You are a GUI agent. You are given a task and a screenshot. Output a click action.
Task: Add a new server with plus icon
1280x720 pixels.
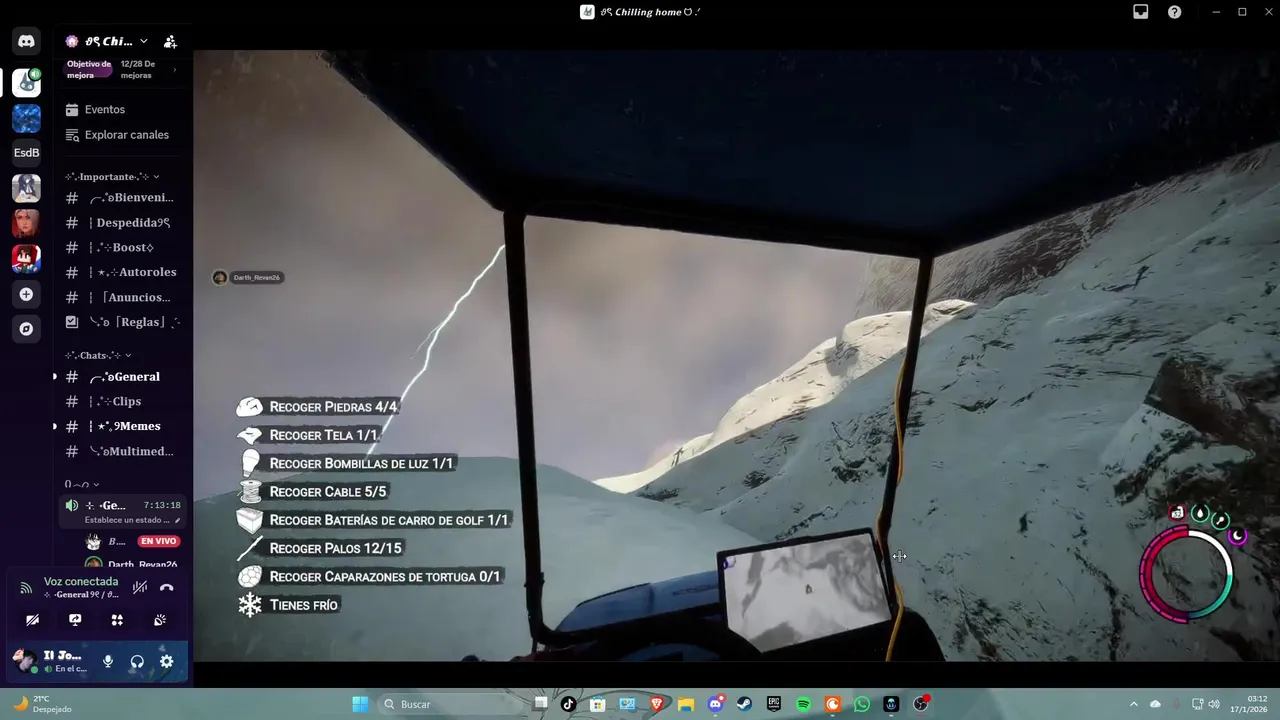pos(27,294)
